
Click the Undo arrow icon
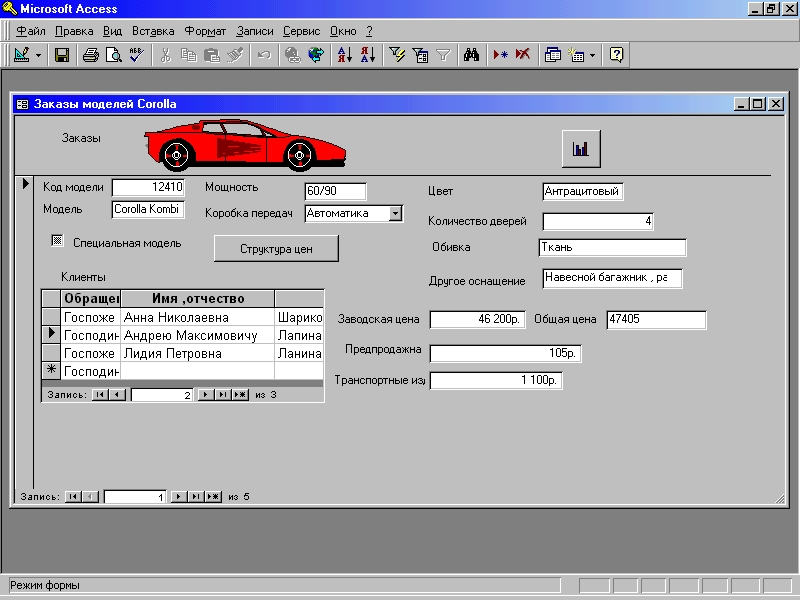[x=264, y=55]
